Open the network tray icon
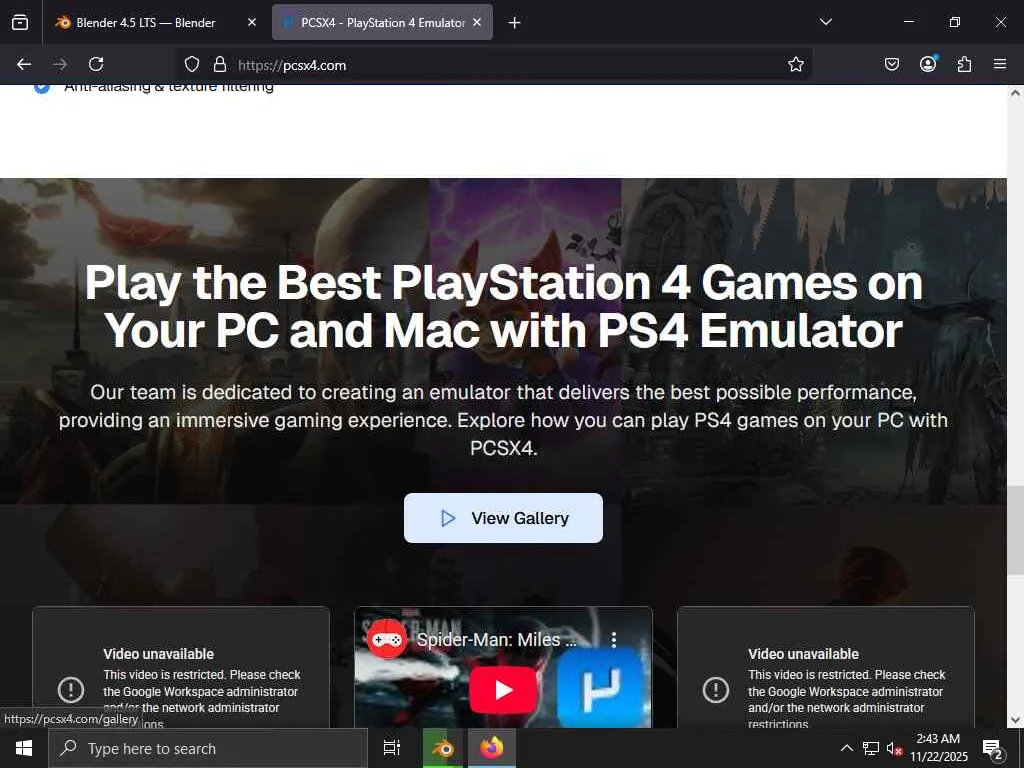This screenshot has height=768, width=1024. click(871, 748)
